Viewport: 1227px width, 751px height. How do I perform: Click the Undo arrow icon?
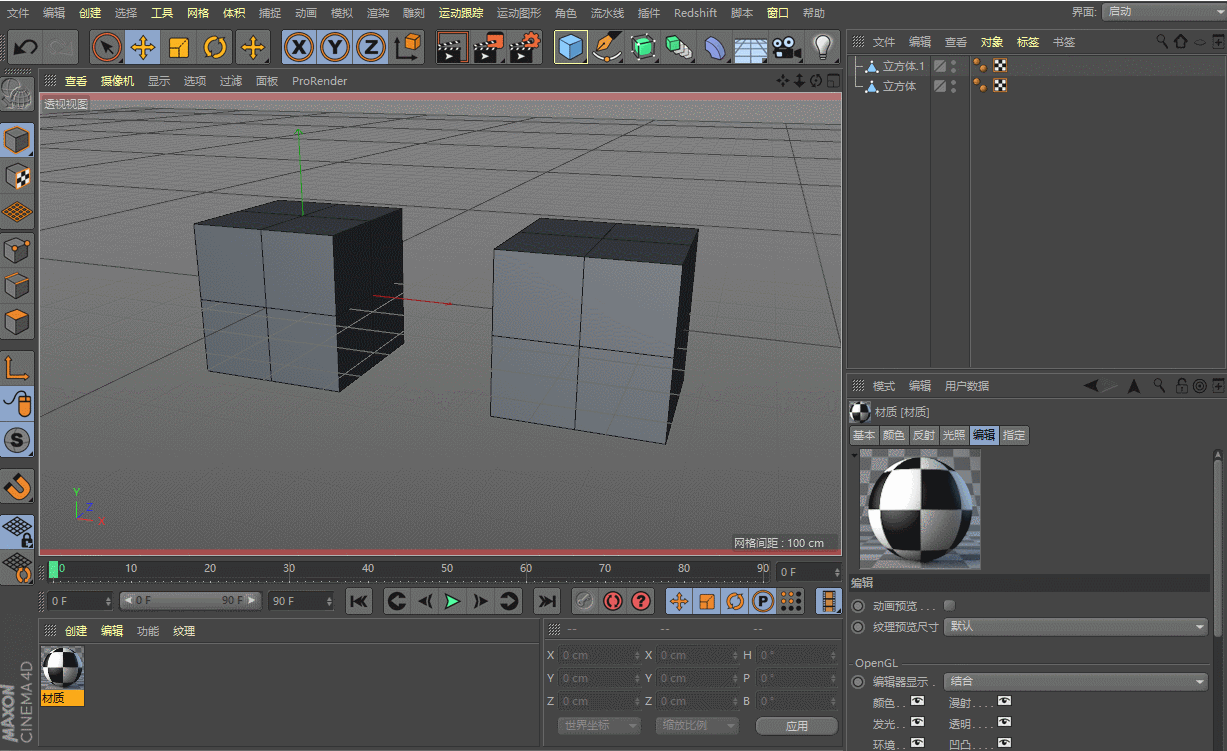(25, 47)
